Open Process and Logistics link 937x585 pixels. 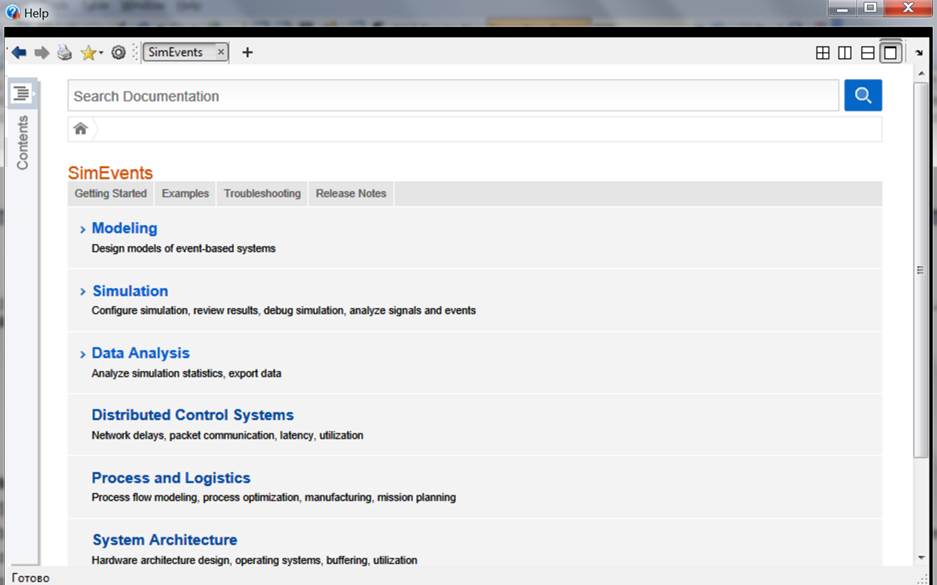tap(171, 477)
